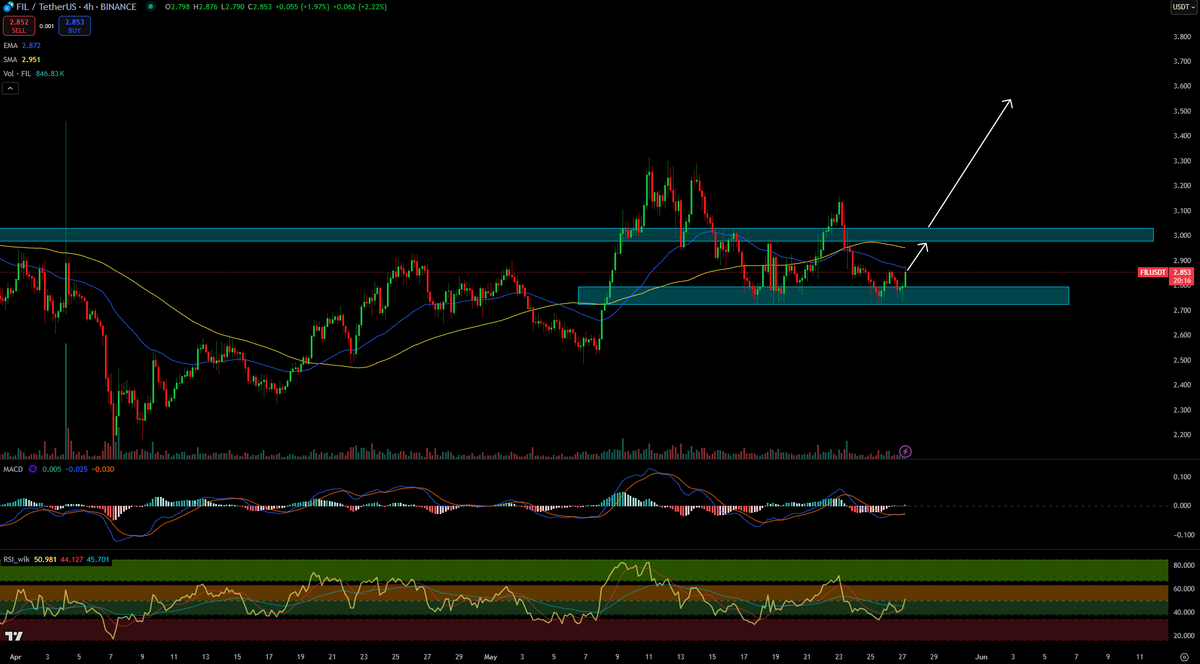Click the MACD value -0.025

pyautogui.click(x=74, y=469)
